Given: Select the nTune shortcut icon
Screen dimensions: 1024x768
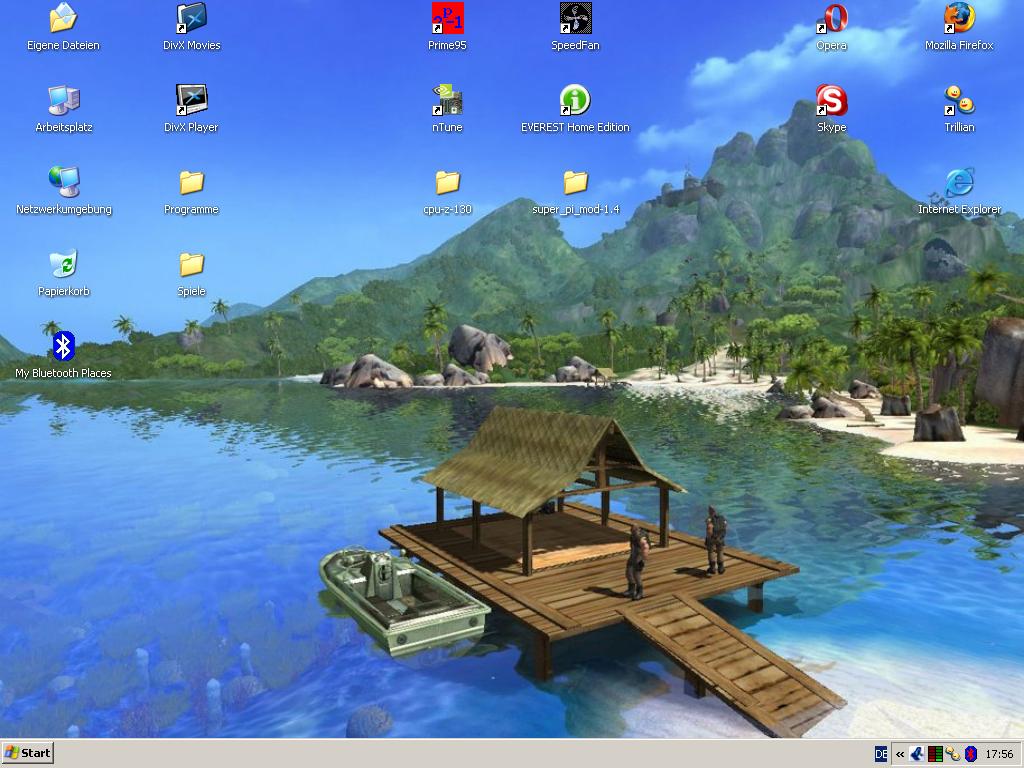Looking at the screenshot, I should point(447,100).
